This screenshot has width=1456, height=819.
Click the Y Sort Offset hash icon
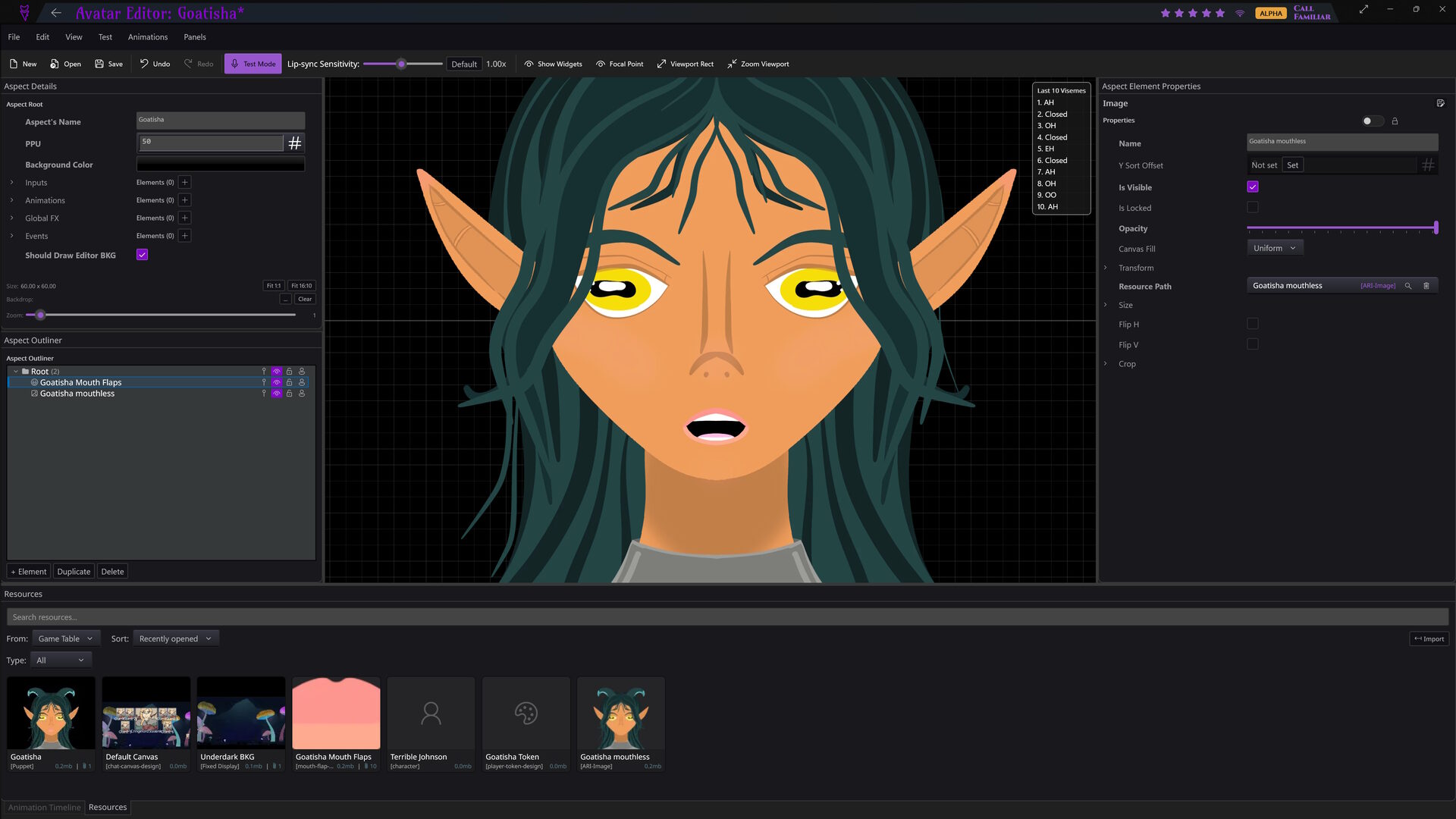coord(1428,165)
